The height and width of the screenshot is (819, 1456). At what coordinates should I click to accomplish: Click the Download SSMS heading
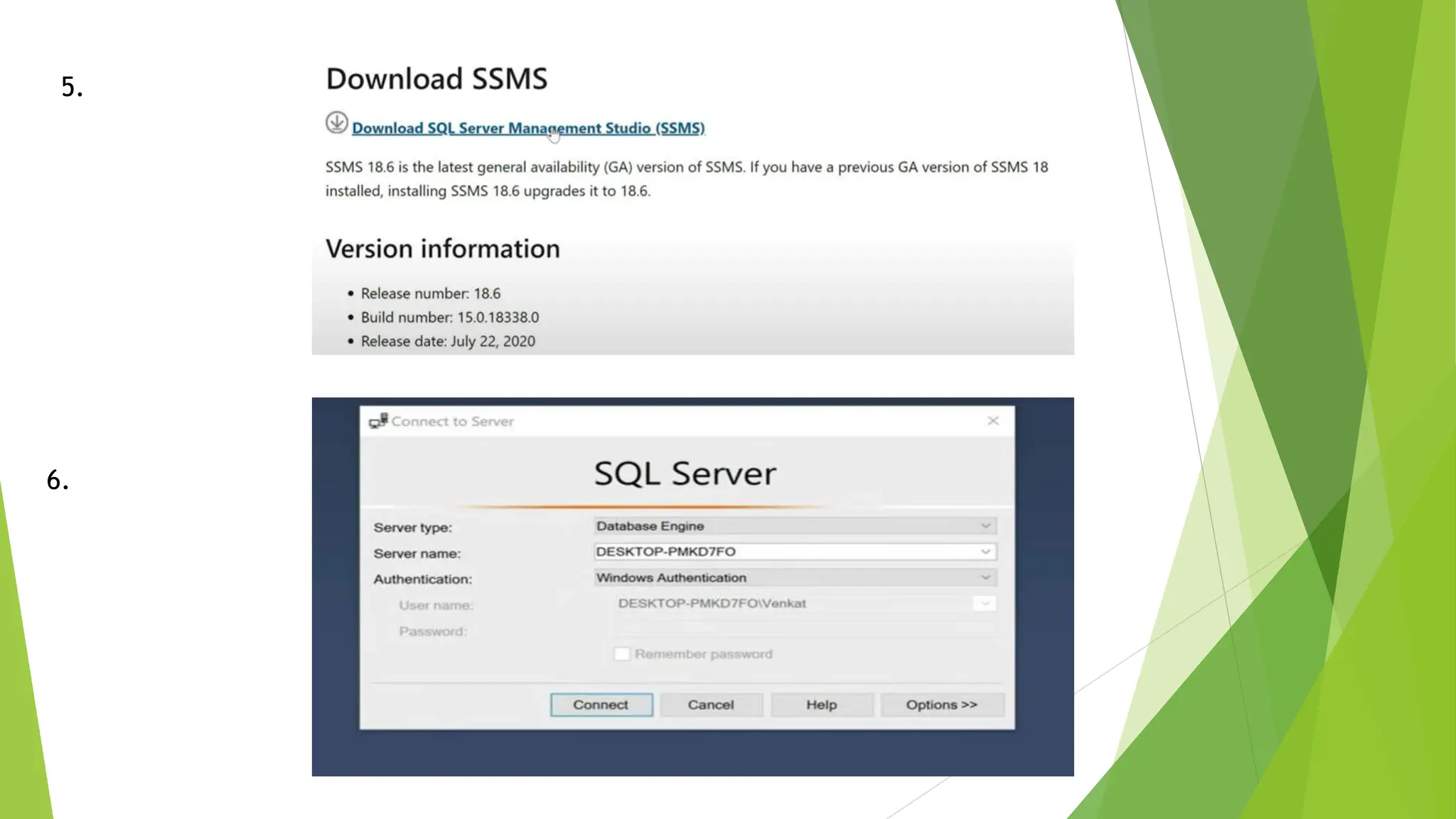437,78
